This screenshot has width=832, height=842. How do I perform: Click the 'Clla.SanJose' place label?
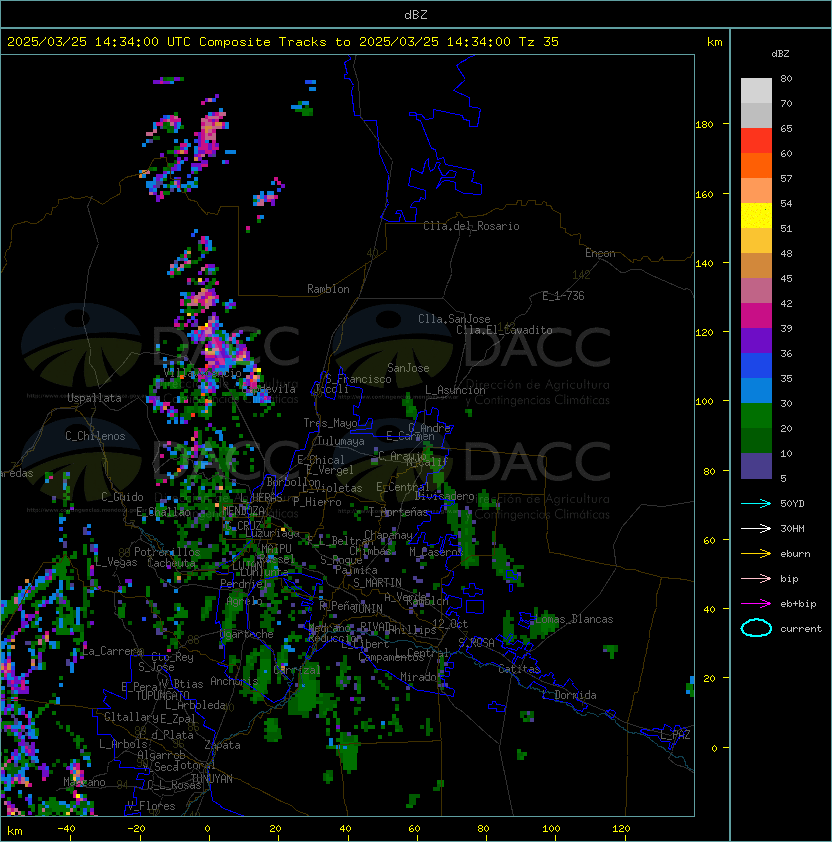[x=454, y=319]
